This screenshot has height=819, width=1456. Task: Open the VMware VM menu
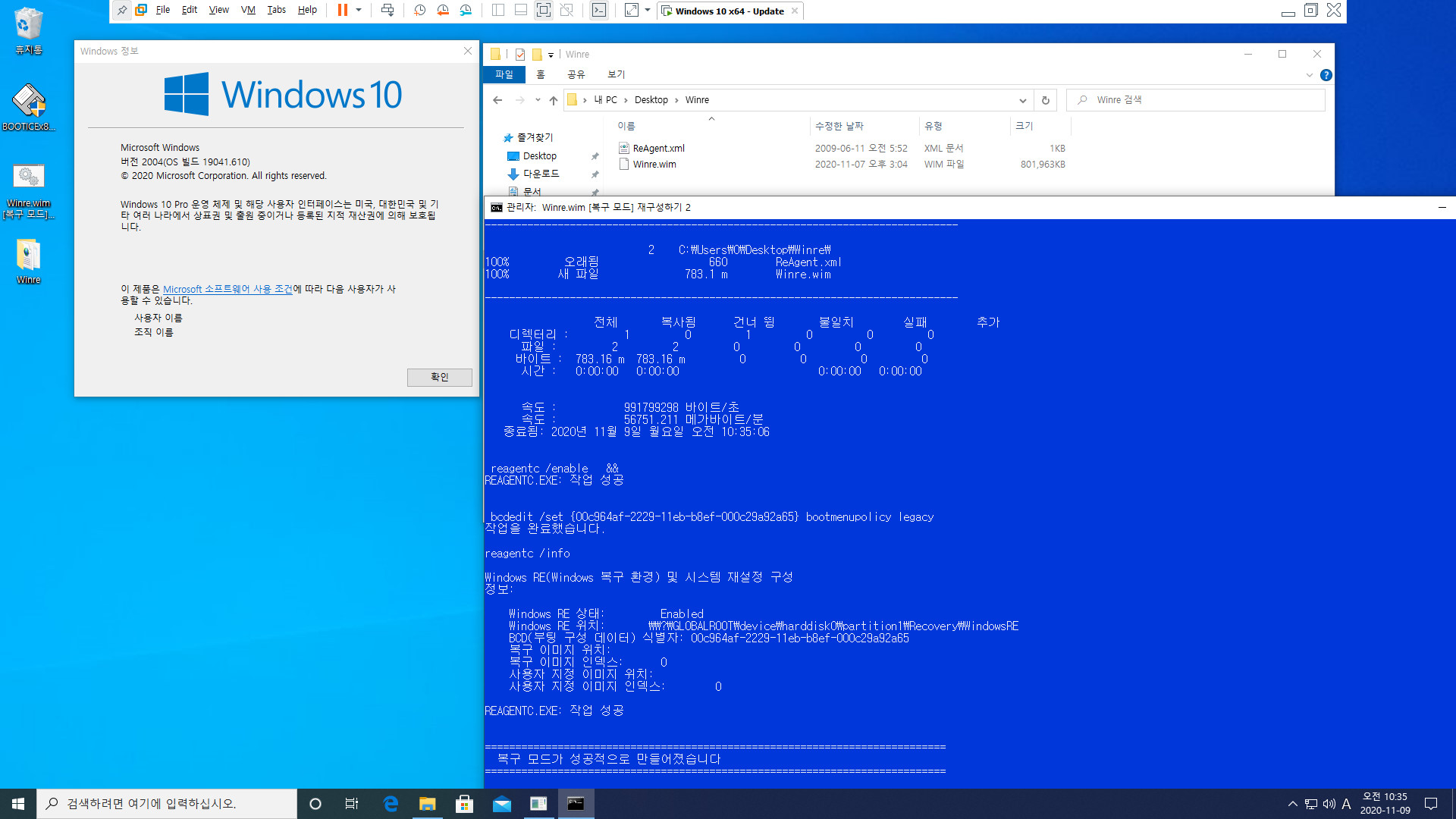248,10
